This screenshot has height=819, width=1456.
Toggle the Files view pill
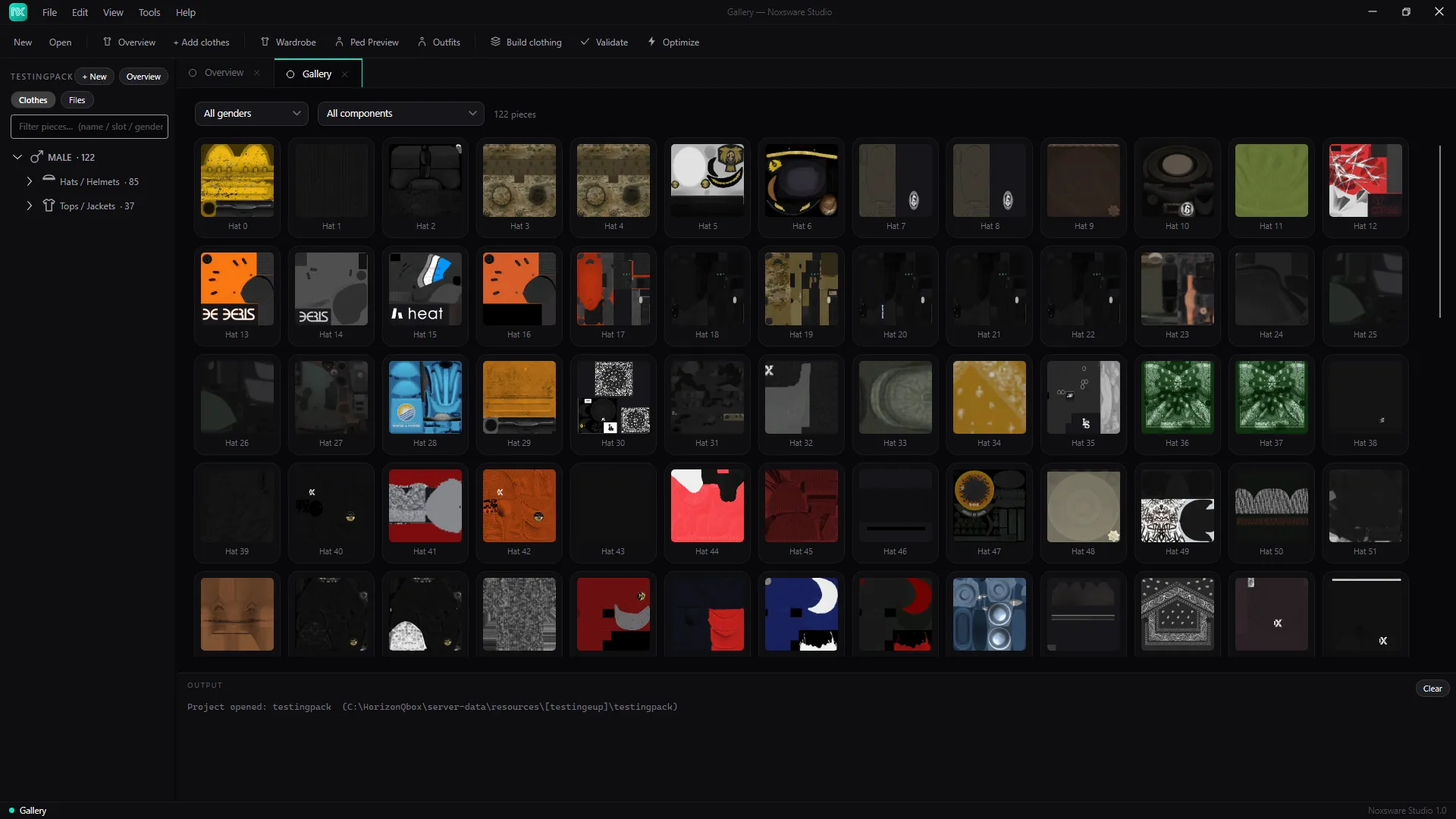click(x=77, y=100)
